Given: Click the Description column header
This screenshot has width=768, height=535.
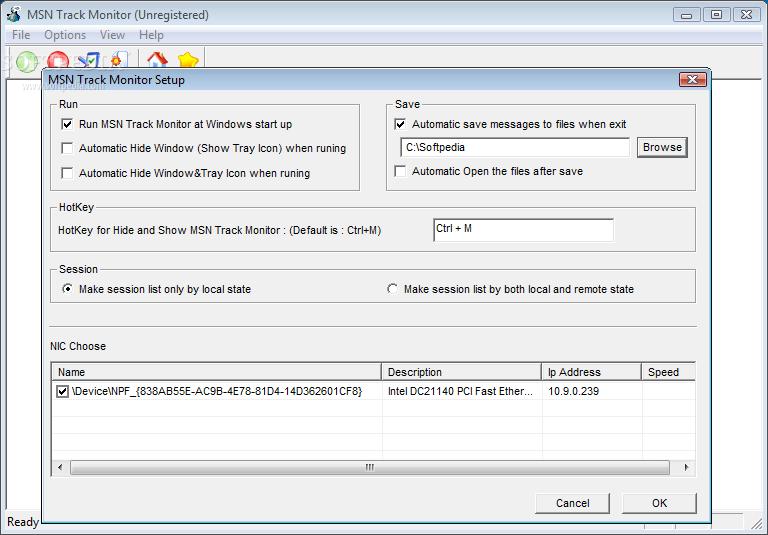Looking at the screenshot, I should pos(461,372).
